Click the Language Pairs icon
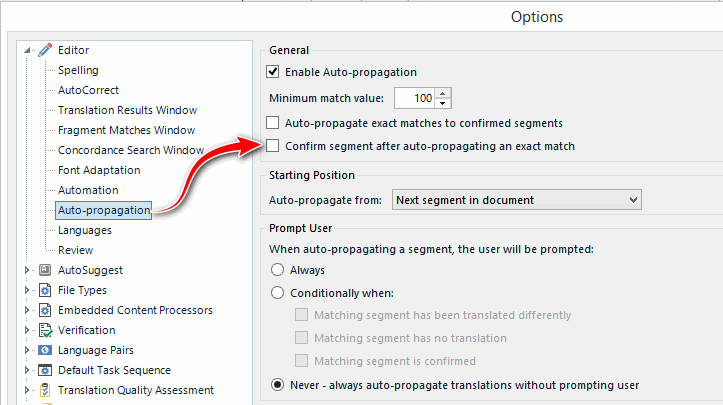The height and width of the screenshot is (405, 723). coord(45,350)
